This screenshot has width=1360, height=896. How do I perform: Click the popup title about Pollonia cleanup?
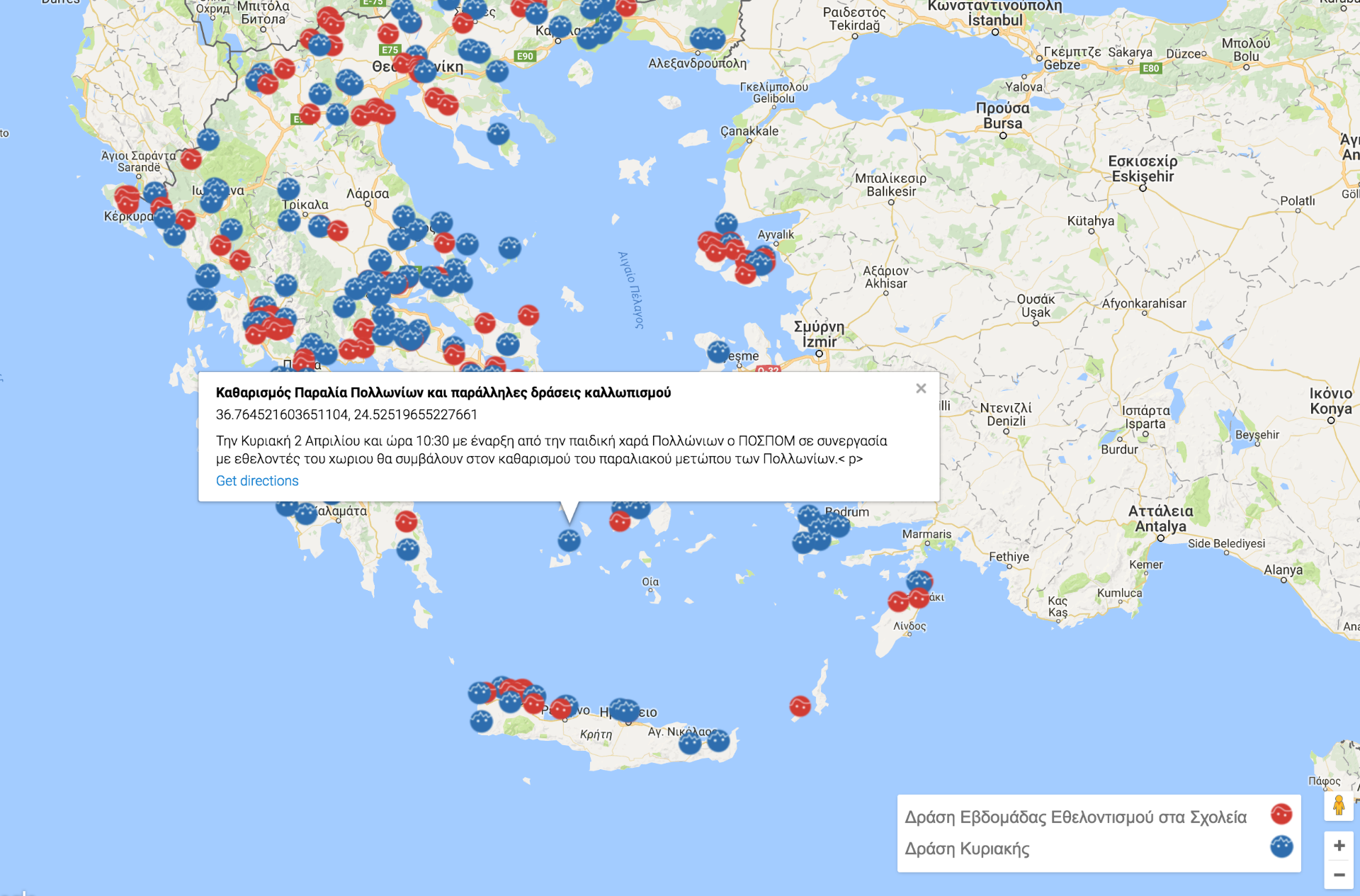pos(443,392)
